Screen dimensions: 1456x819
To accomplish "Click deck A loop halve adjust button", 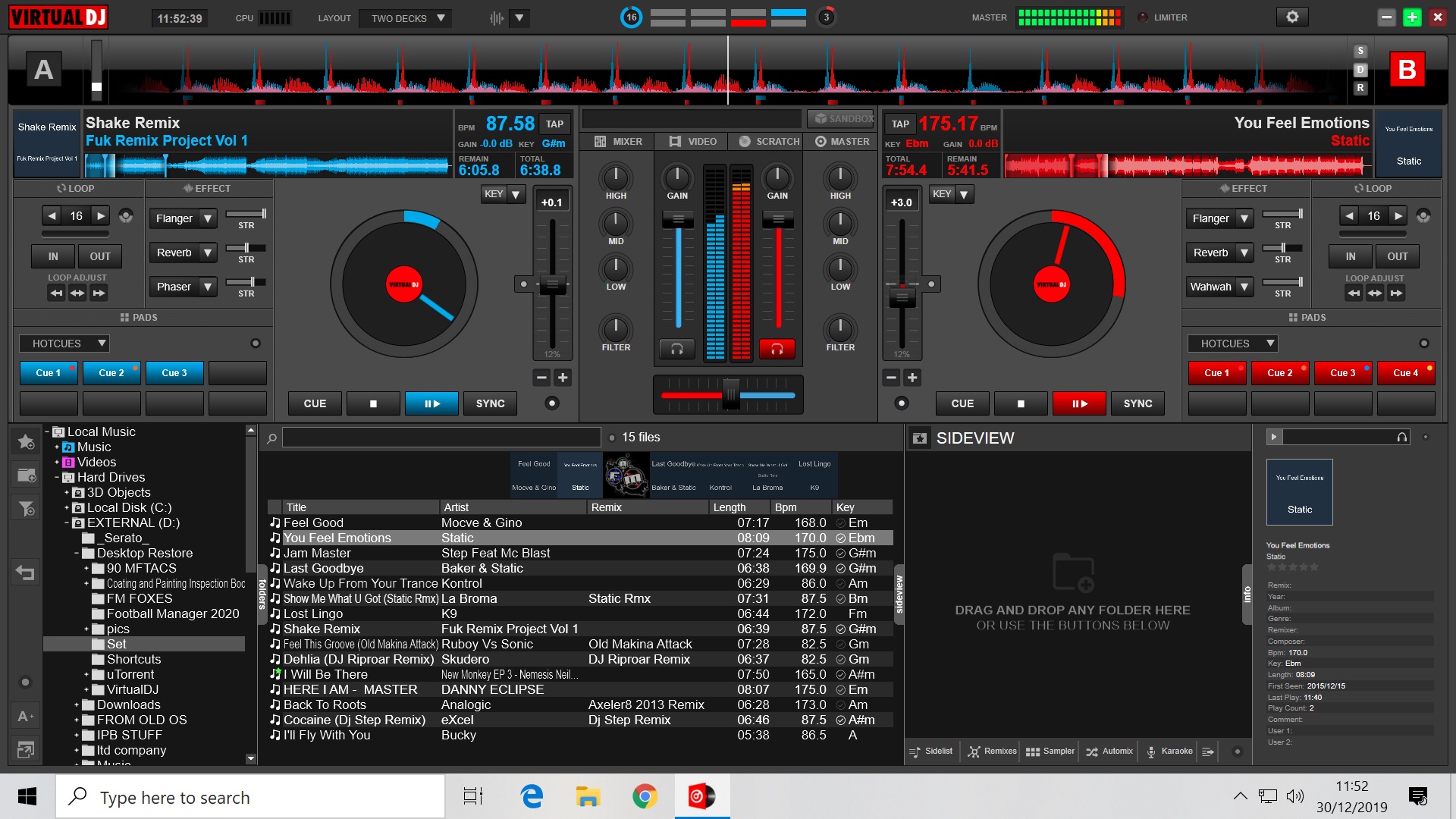I will pyautogui.click(x=56, y=293).
